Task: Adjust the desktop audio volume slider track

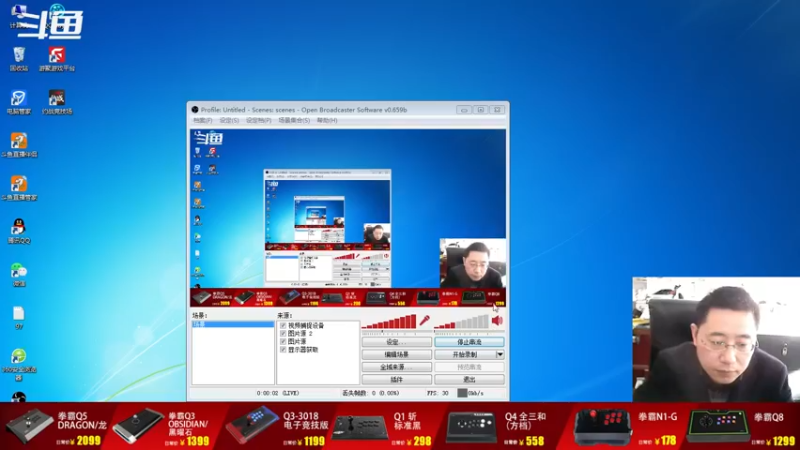Action: click(x=462, y=333)
